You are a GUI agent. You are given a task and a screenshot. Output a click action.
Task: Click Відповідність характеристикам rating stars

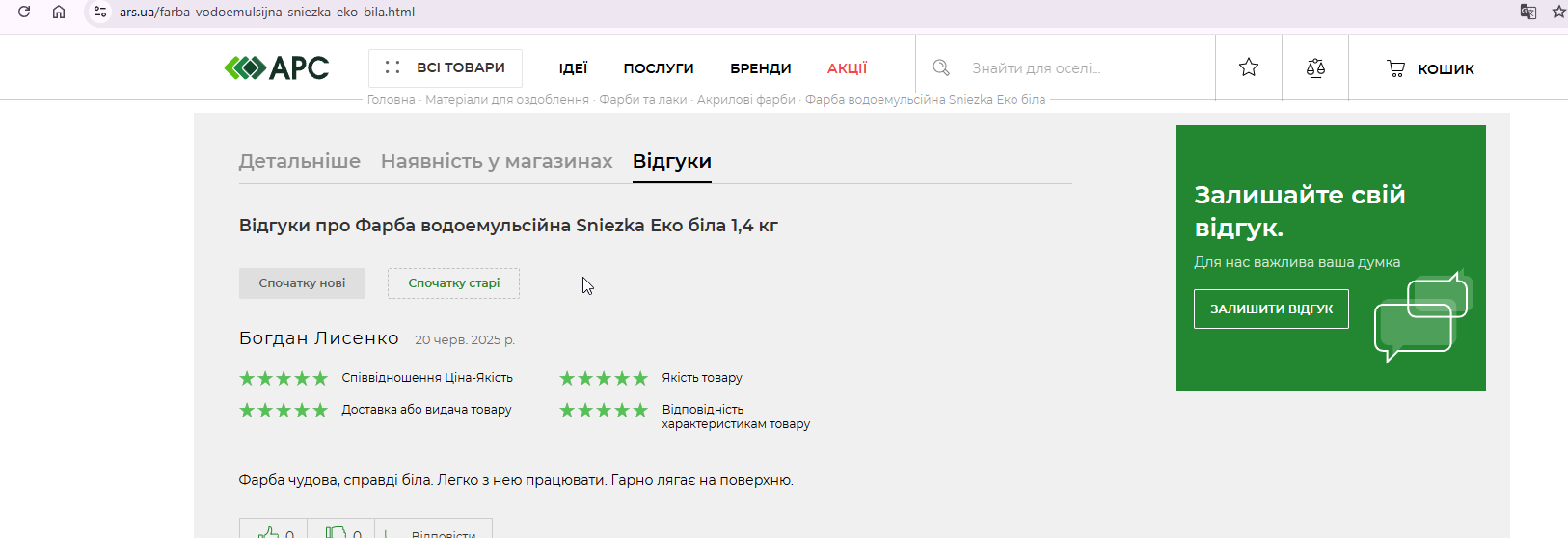click(x=604, y=410)
